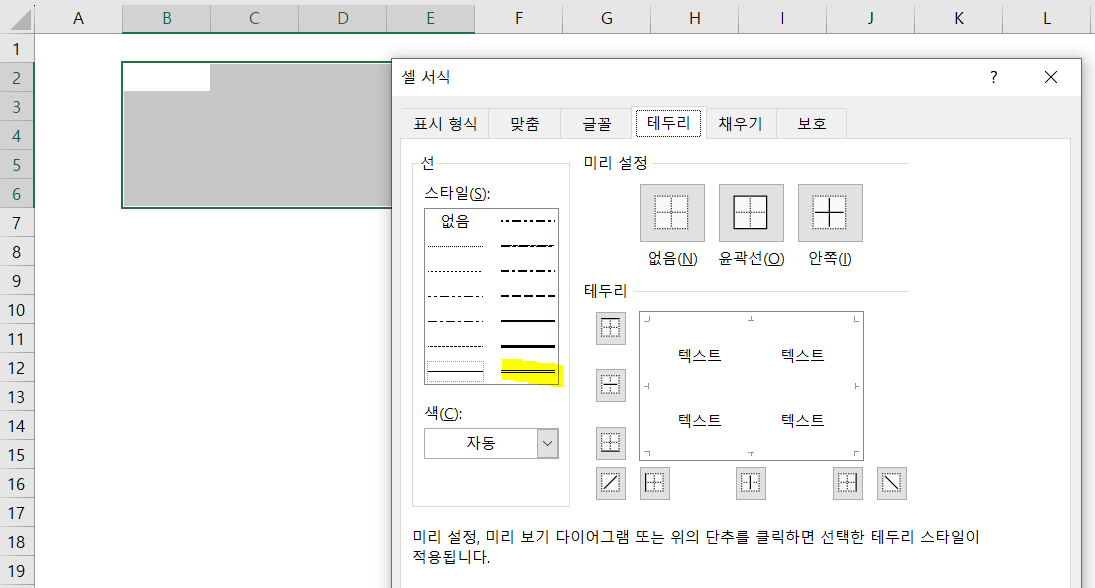This screenshot has width=1095, height=588.
Task: Select the diagonal-up border icon
Action: pos(610,483)
